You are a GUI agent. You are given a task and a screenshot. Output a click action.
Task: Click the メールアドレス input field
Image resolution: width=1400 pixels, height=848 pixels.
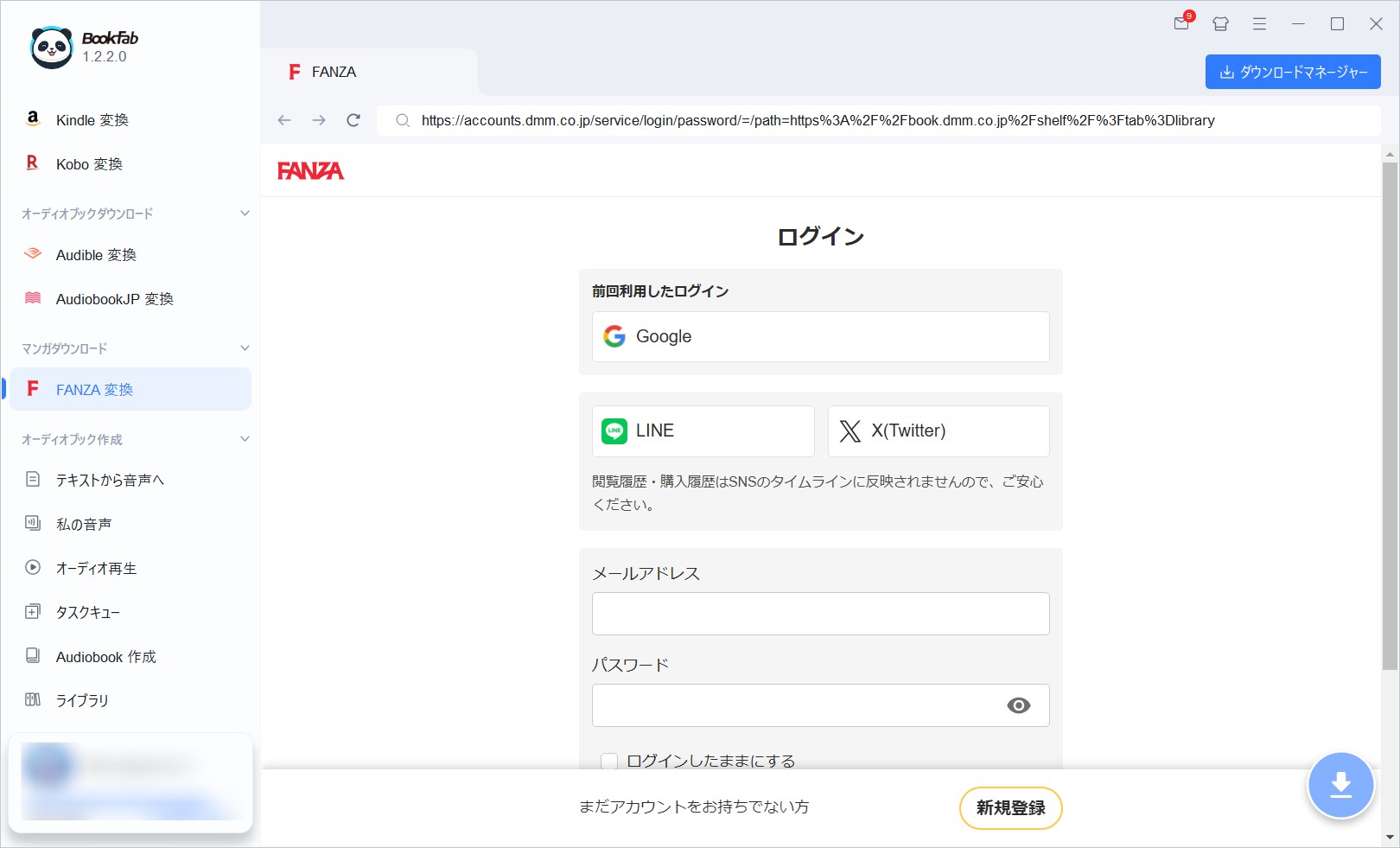(x=820, y=614)
